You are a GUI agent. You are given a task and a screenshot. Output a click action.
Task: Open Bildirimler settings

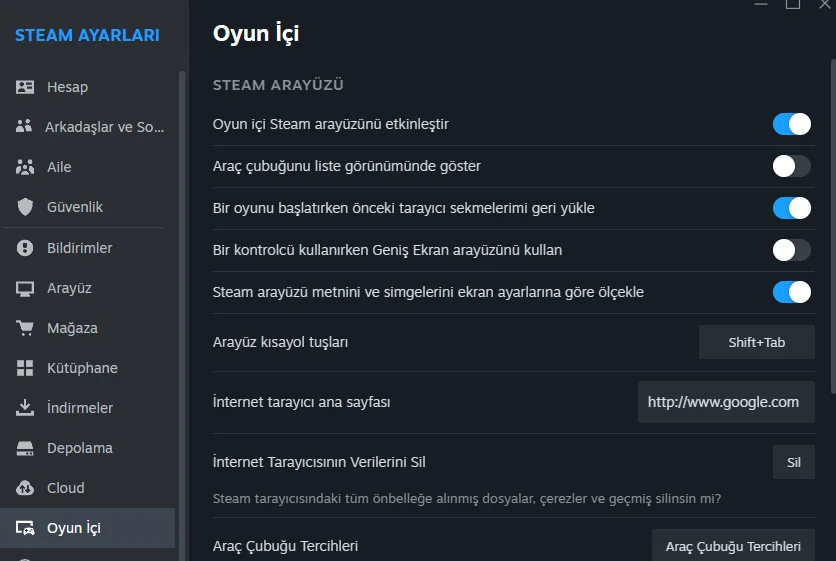point(87,248)
